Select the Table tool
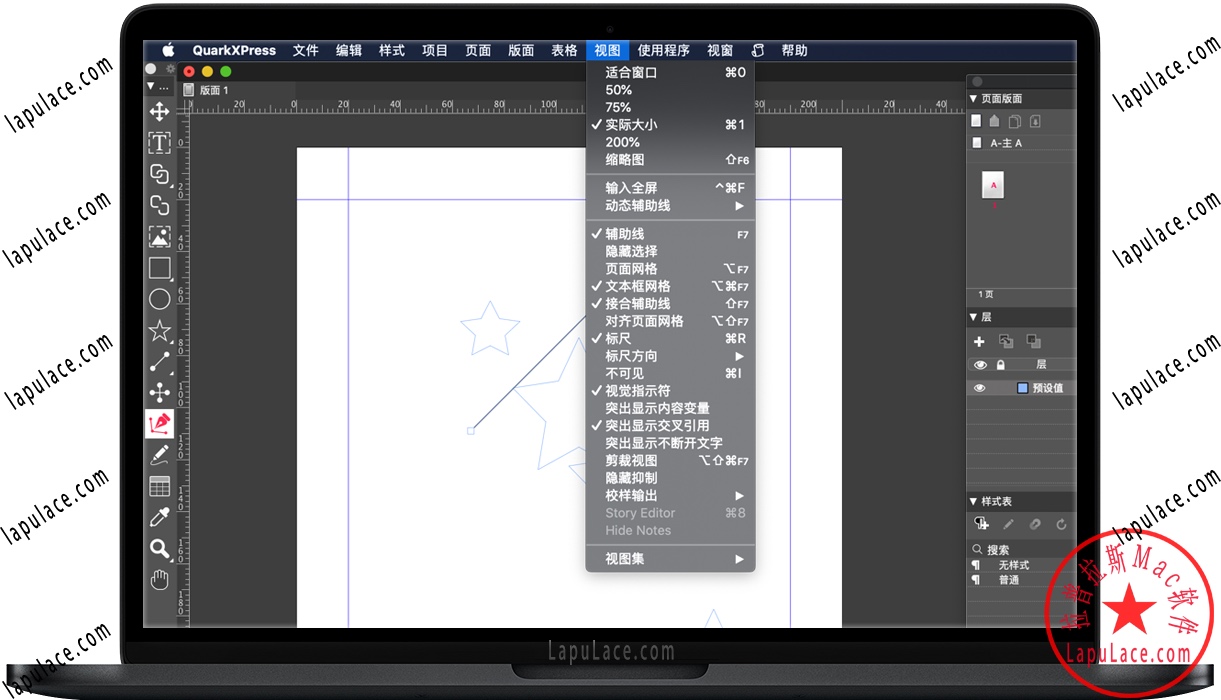 pos(159,487)
